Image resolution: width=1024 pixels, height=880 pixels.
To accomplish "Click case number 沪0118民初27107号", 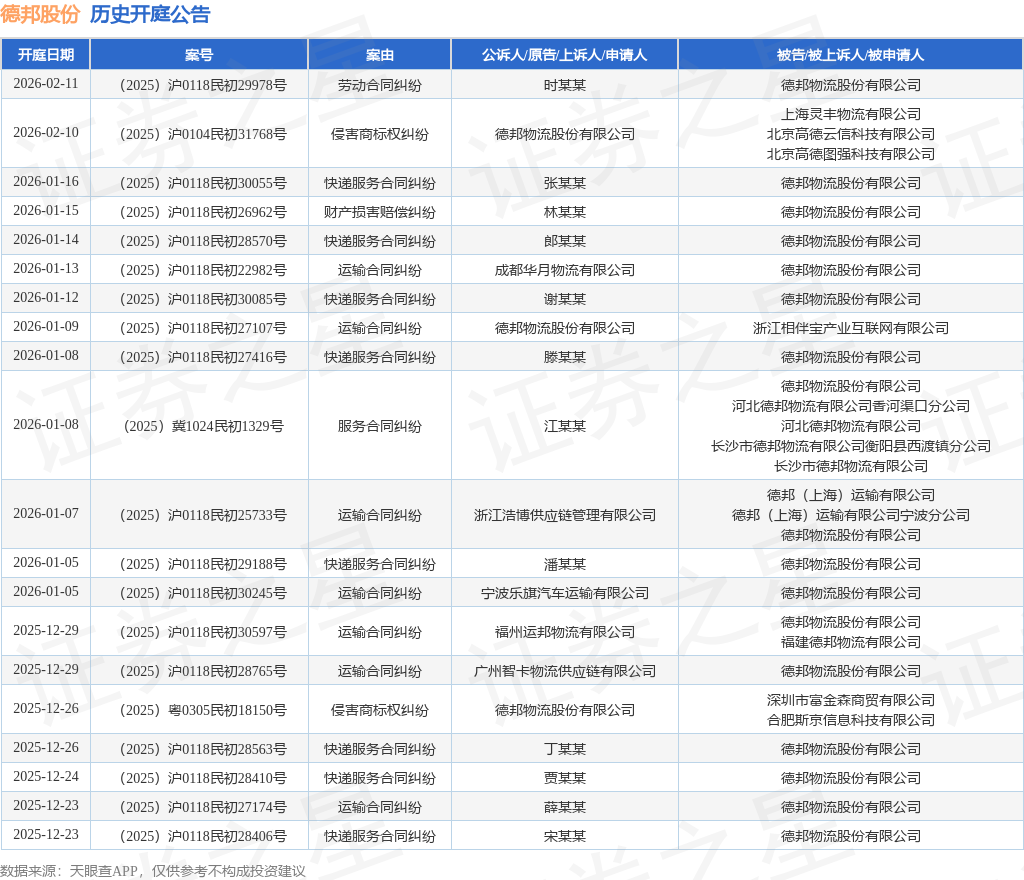I will (203, 328).
